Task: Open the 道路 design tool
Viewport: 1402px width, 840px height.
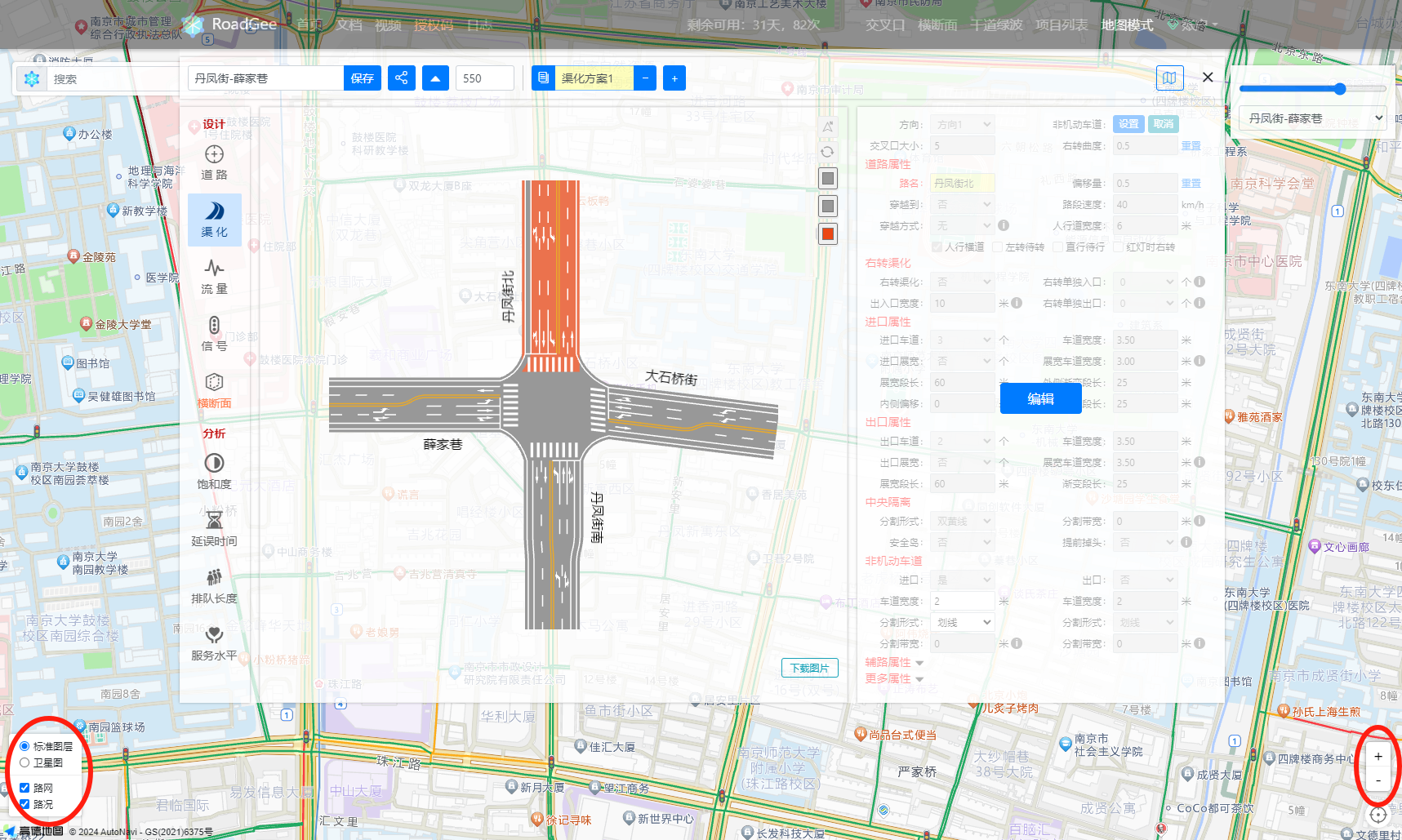Action: (x=214, y=162)
